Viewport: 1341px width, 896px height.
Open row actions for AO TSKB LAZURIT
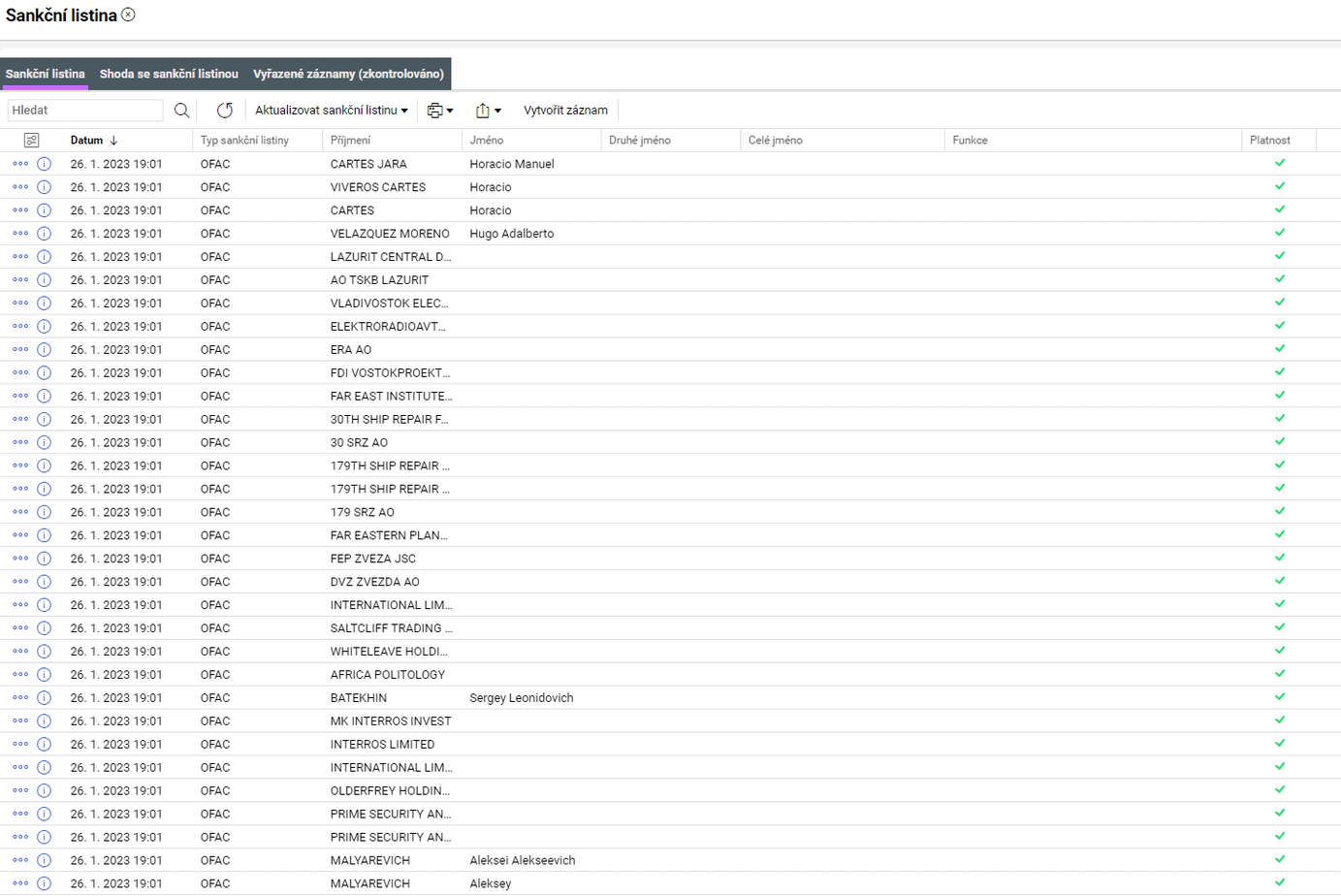point(20,280)
